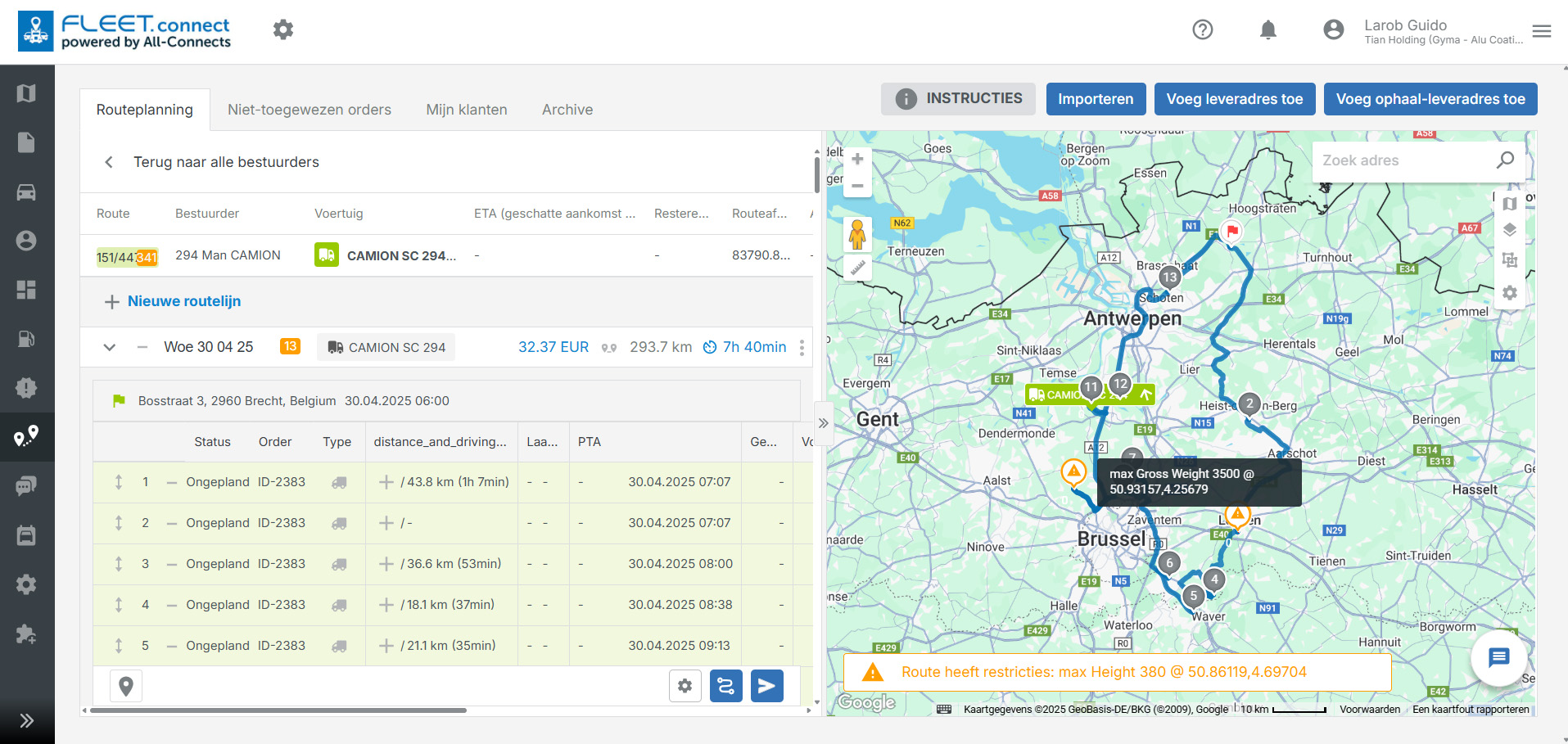Open the fuel pump sidebar icon
This screenshot has width=1568, height=744.
click(x=26, y=339)
